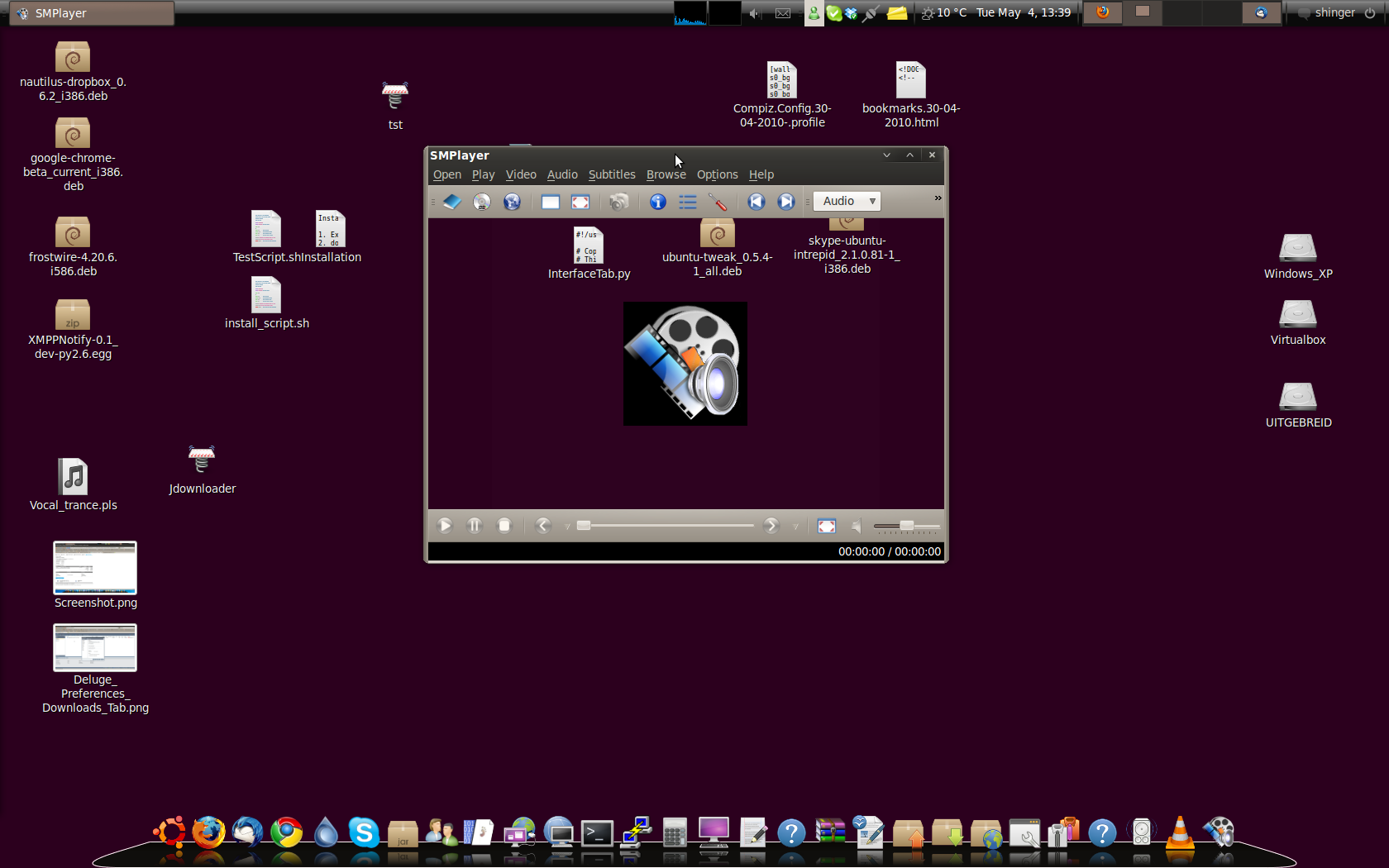1389x868 pixels.
Task: Select frostwire-4.20.6.i586.deb package
Action: coord(73,247)
